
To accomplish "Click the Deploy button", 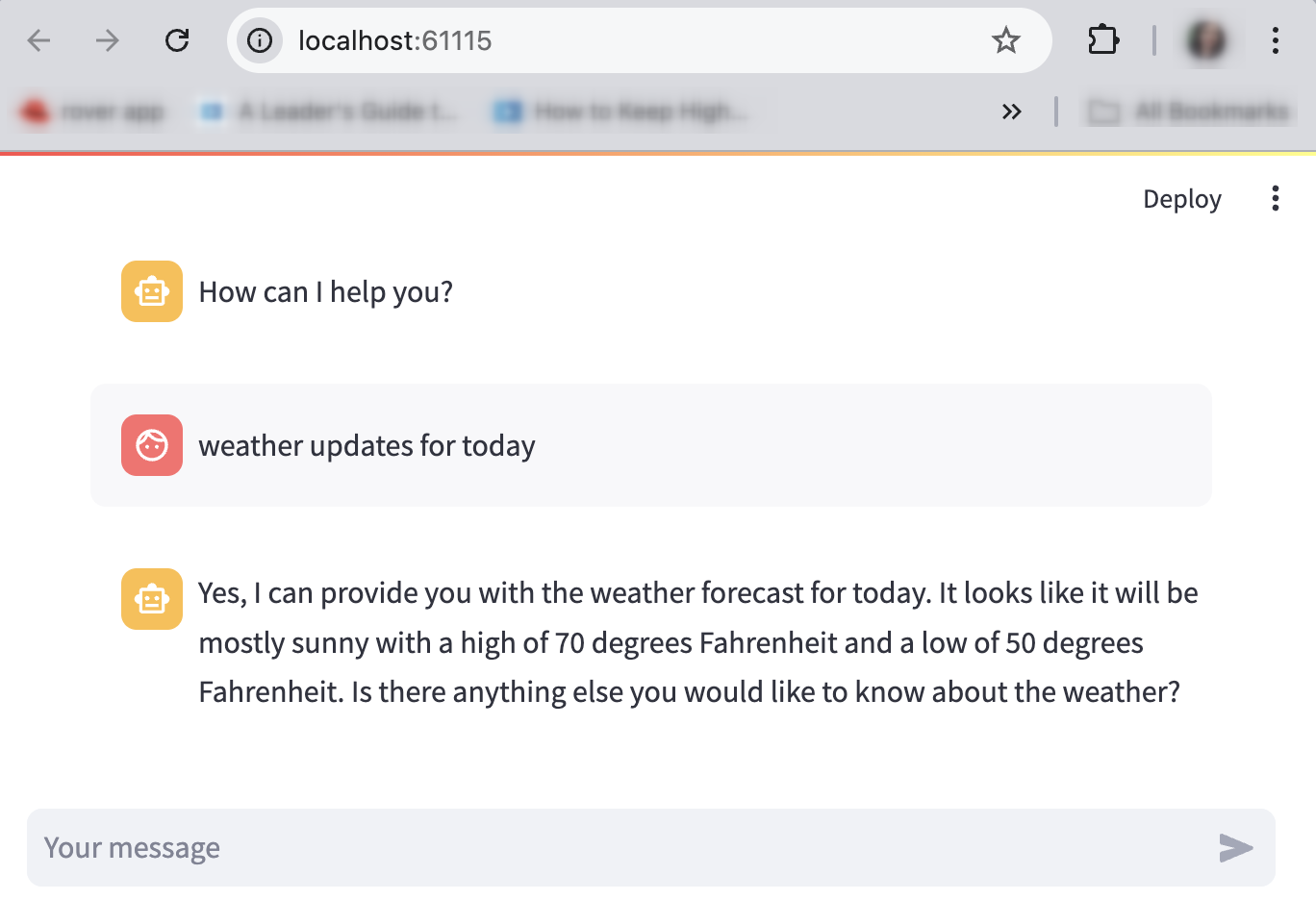I will pyautogui.click(x=1181, y=199).
